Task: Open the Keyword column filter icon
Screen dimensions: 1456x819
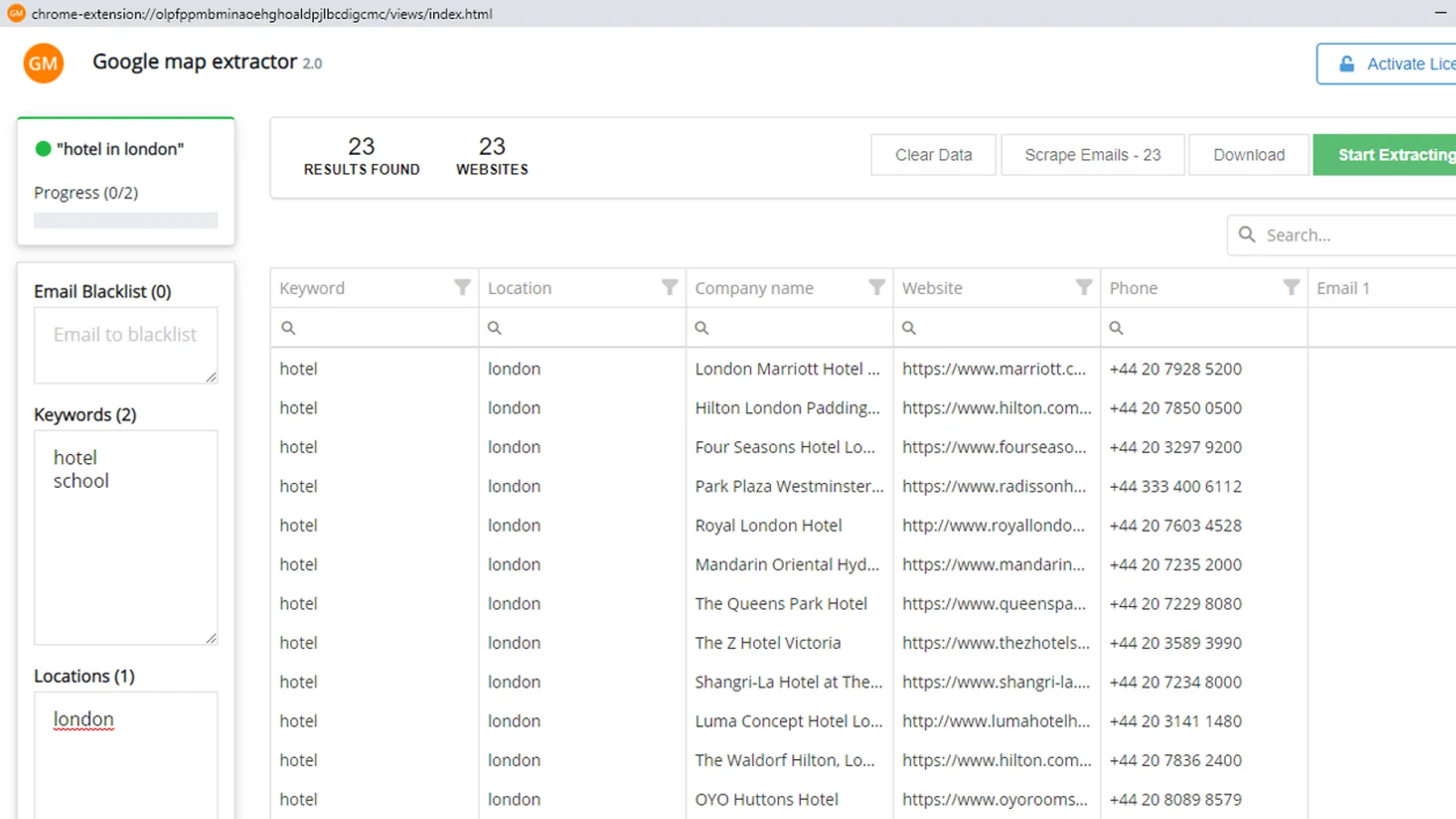Action: 462,288
